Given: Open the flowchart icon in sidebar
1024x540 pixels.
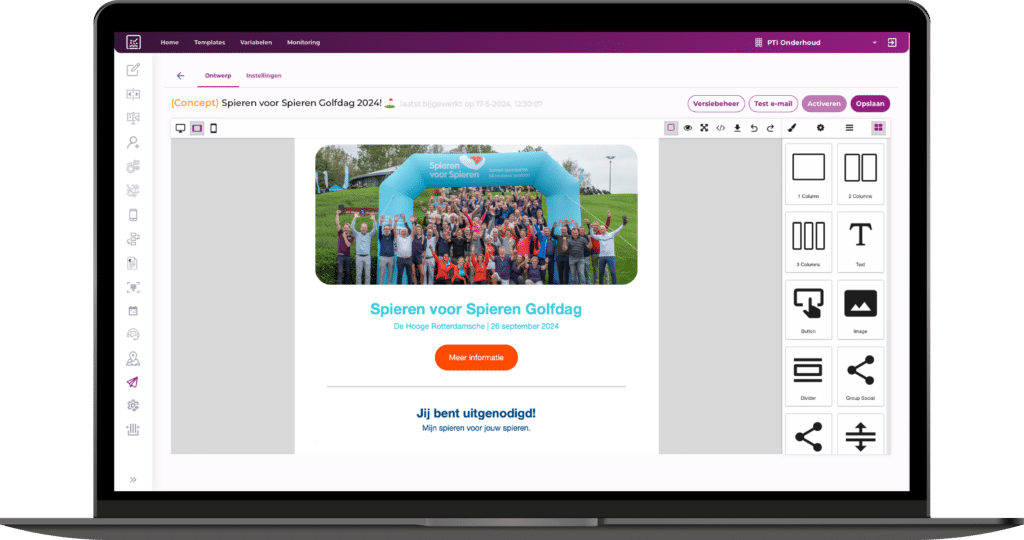Looking at the screenshot, I should coord(133,239).
